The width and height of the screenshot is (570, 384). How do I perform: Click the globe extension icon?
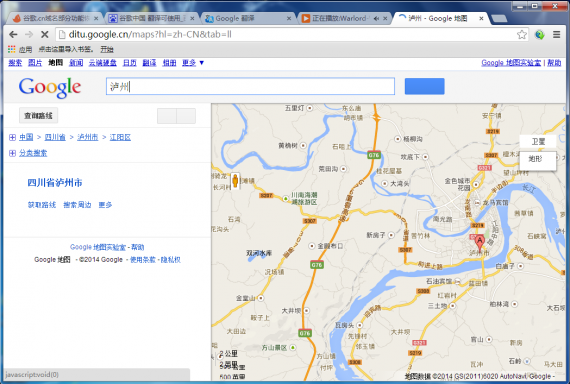tap(539, 35)
